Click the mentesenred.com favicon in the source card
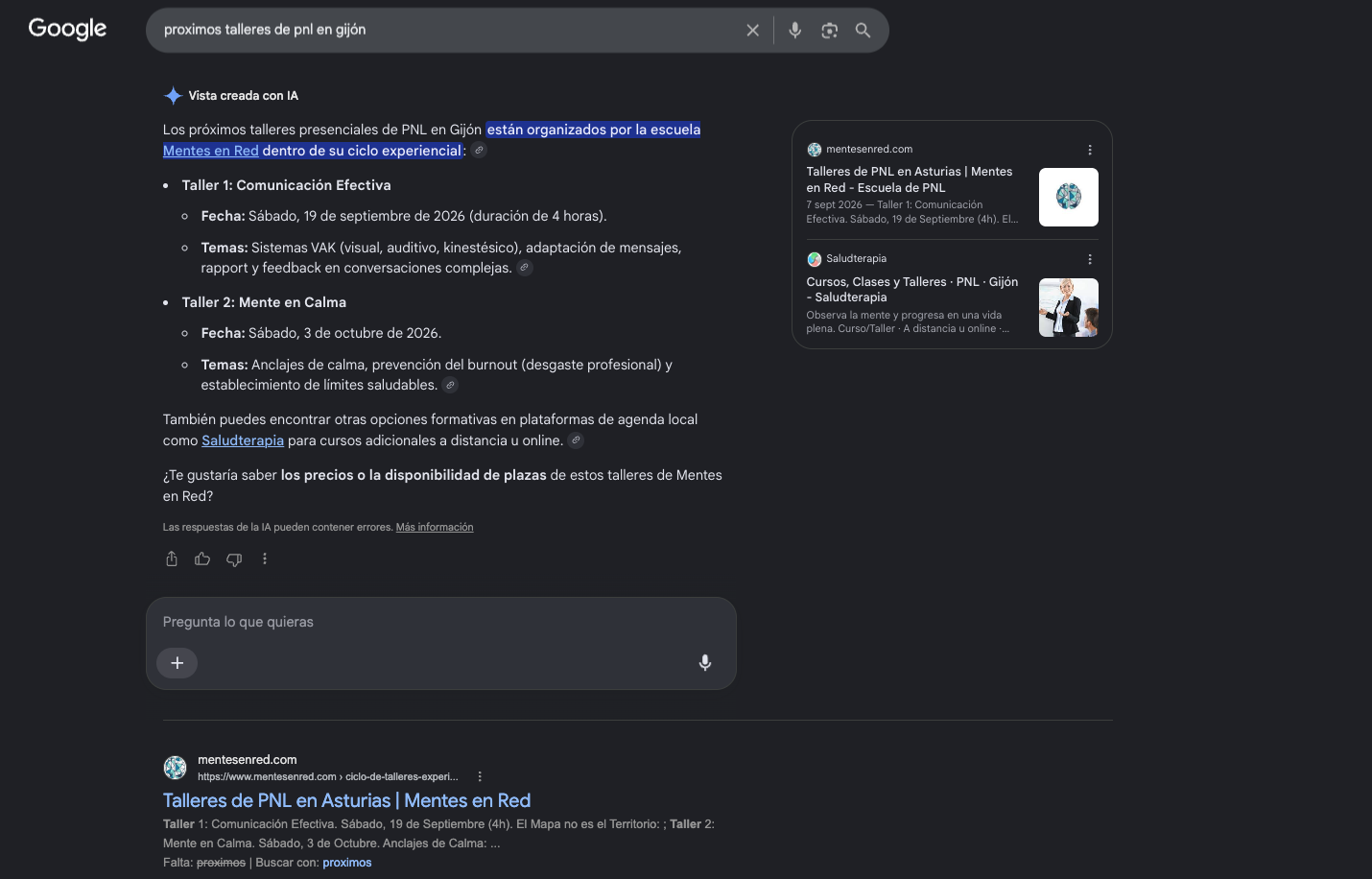The width and height of the screenshot is (1372, 879). pyautogui.click(x=815, y=150)
